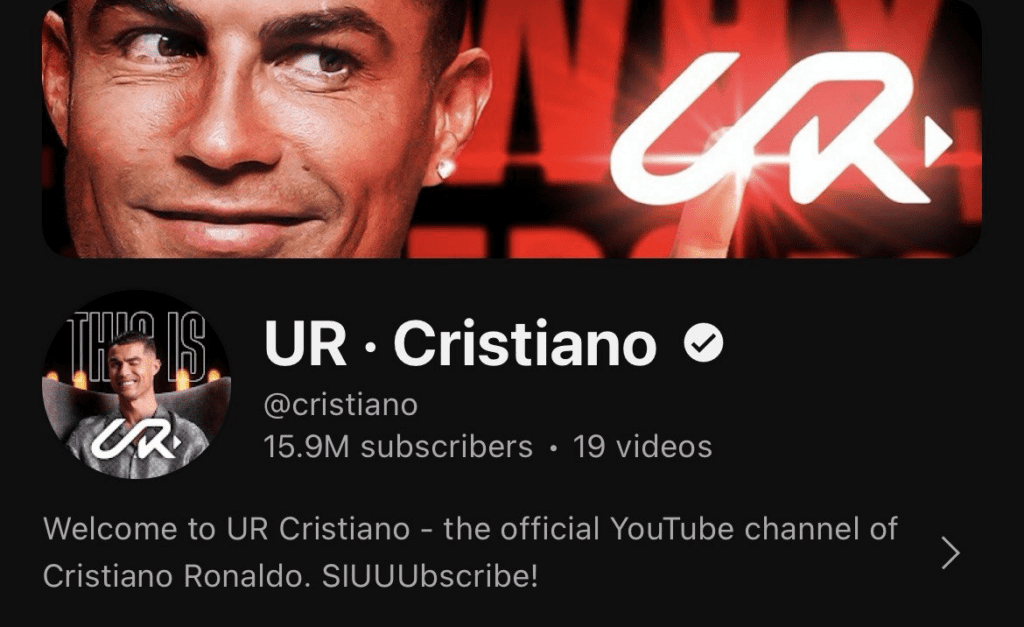Click the sparkling earring in the banner photo
Viewport: 1024px width, 627px height.
coord(445,169)
